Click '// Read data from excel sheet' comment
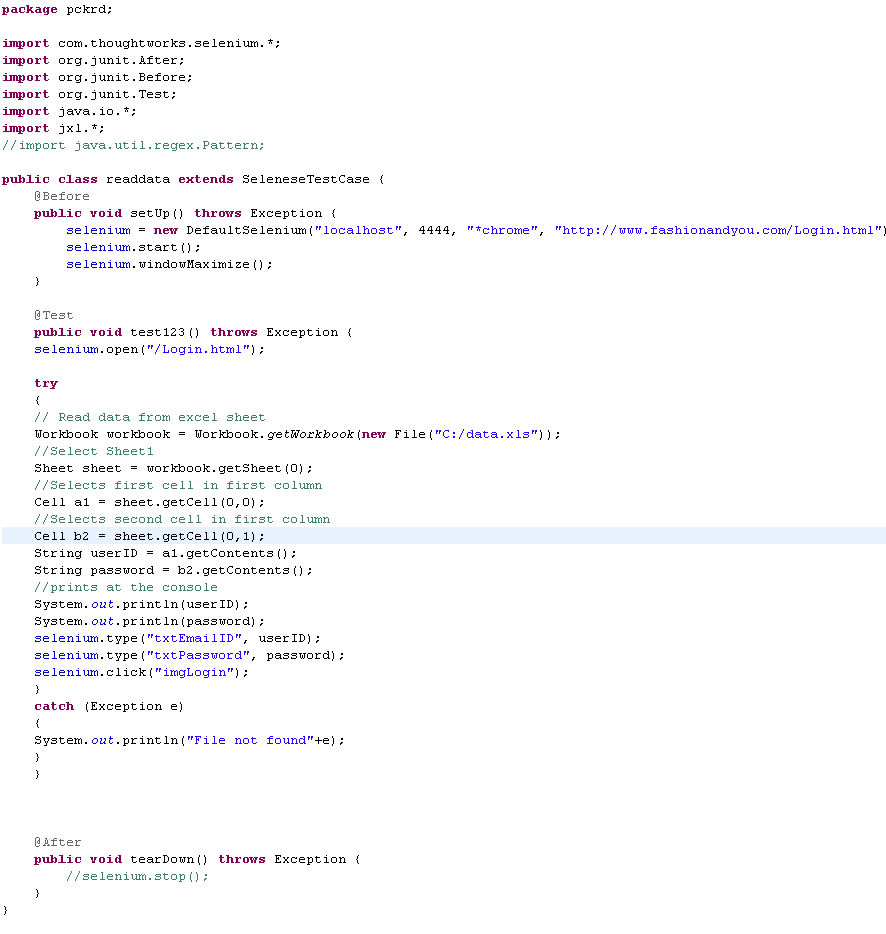This screenshot has width=886, height=934. click(150, 418)
